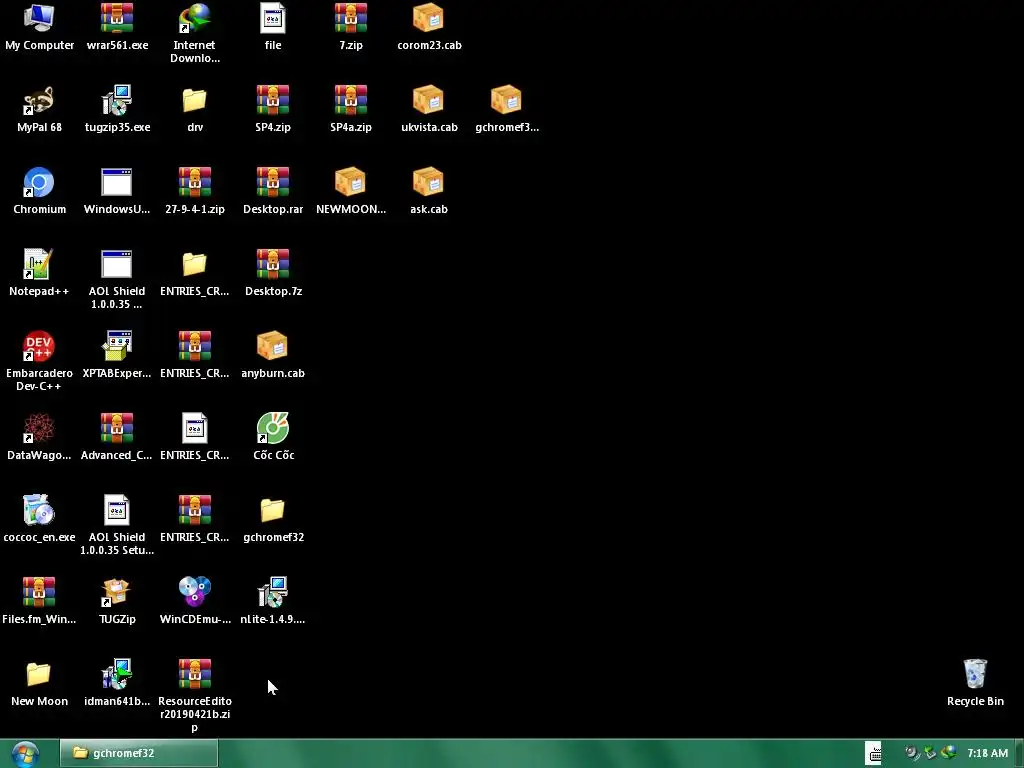1024x768 pixels.
Task: Select the ENTRIES_CR... folder icon
Action: (x=195, y=264)
